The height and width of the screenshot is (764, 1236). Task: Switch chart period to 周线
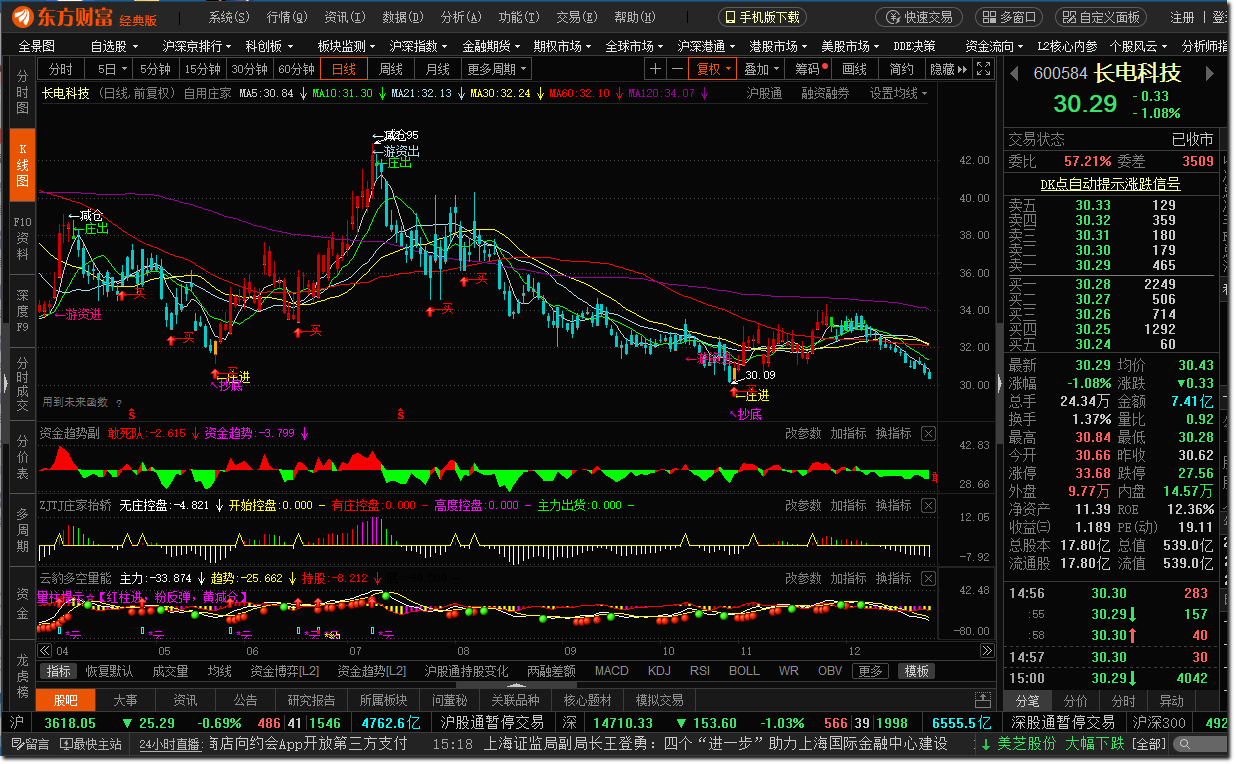pyautogui.click(x=391, y=69)
